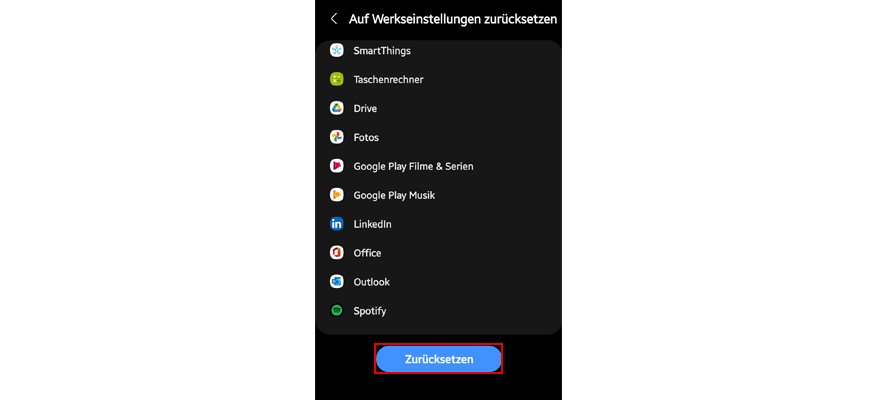The width and height of the screenshot is (879, 400).
Task: Select the Google Play Musik text label
Action: 394,196
